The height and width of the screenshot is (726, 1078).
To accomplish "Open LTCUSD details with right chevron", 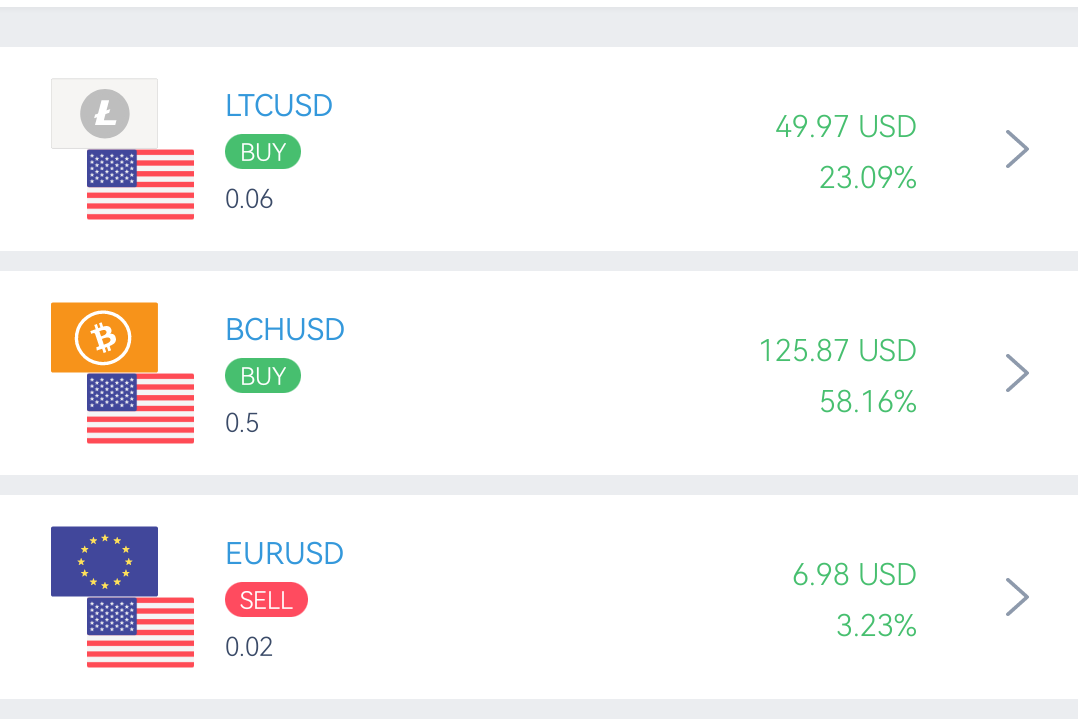I will 1017,149.
